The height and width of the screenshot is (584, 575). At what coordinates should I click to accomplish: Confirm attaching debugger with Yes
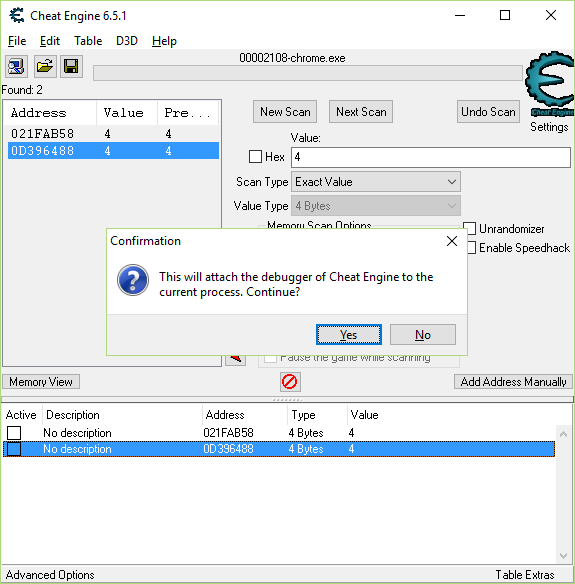point(349,334)
